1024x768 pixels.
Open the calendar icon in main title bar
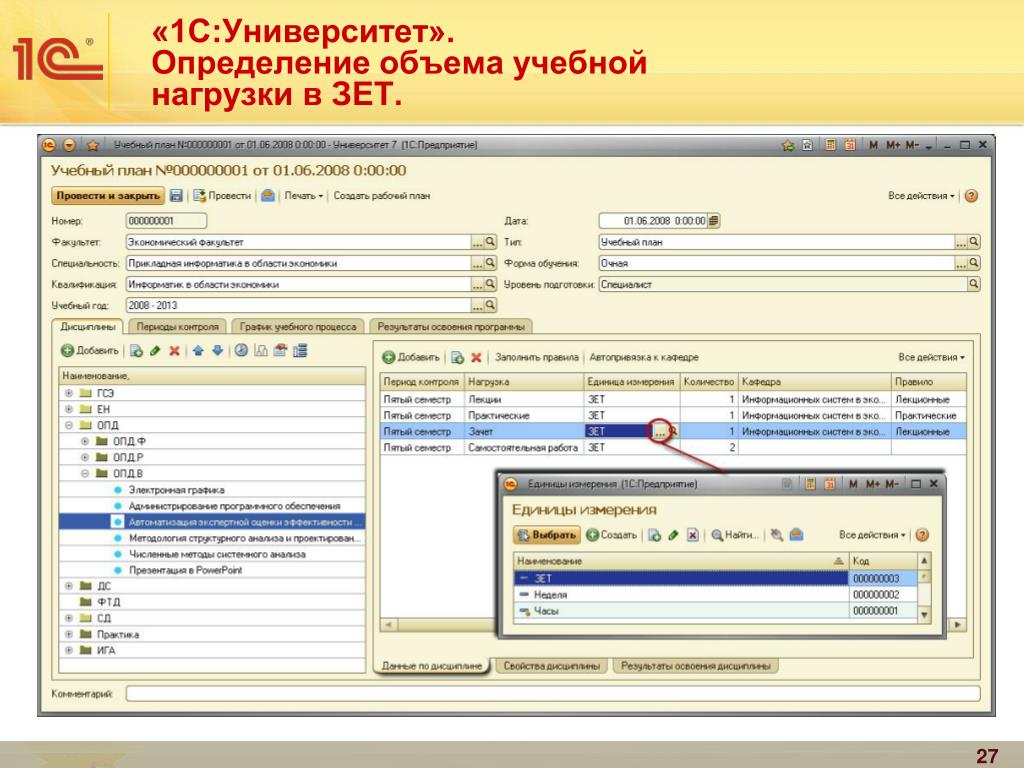click(850, 145)
